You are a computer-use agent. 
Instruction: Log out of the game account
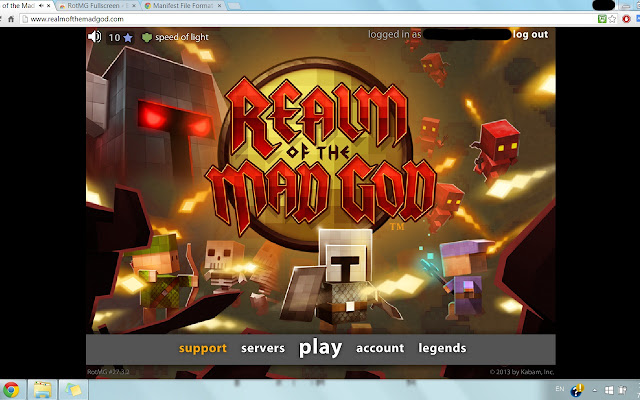(531, 35)
